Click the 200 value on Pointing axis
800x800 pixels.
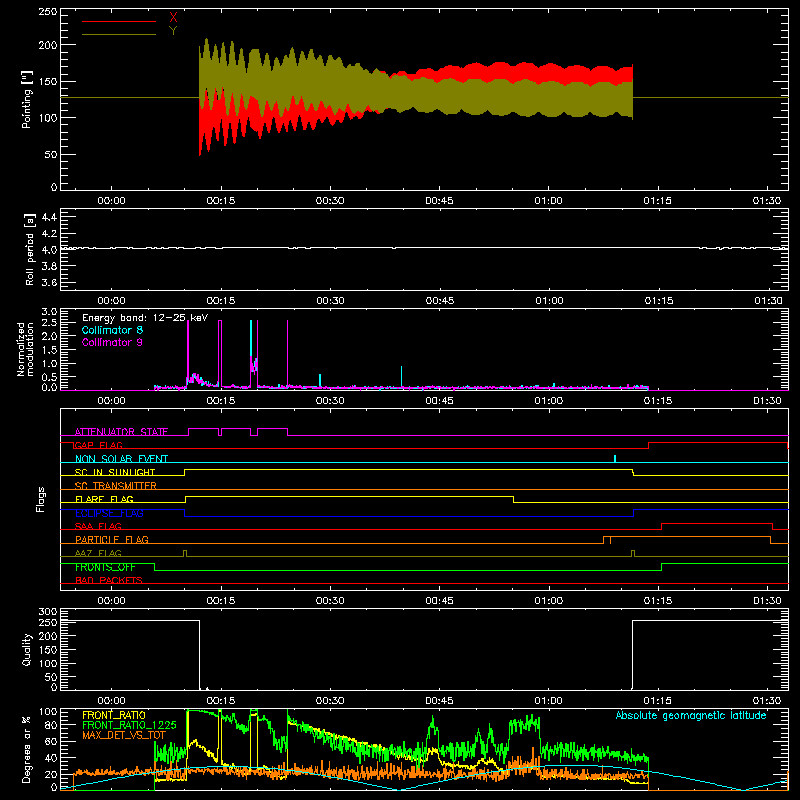(x=47, y=45)
